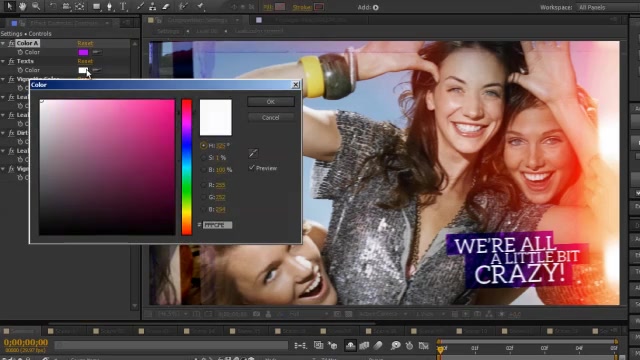Select the Hand tool
Screen dimensions: 640x360
tap(22, 6)
